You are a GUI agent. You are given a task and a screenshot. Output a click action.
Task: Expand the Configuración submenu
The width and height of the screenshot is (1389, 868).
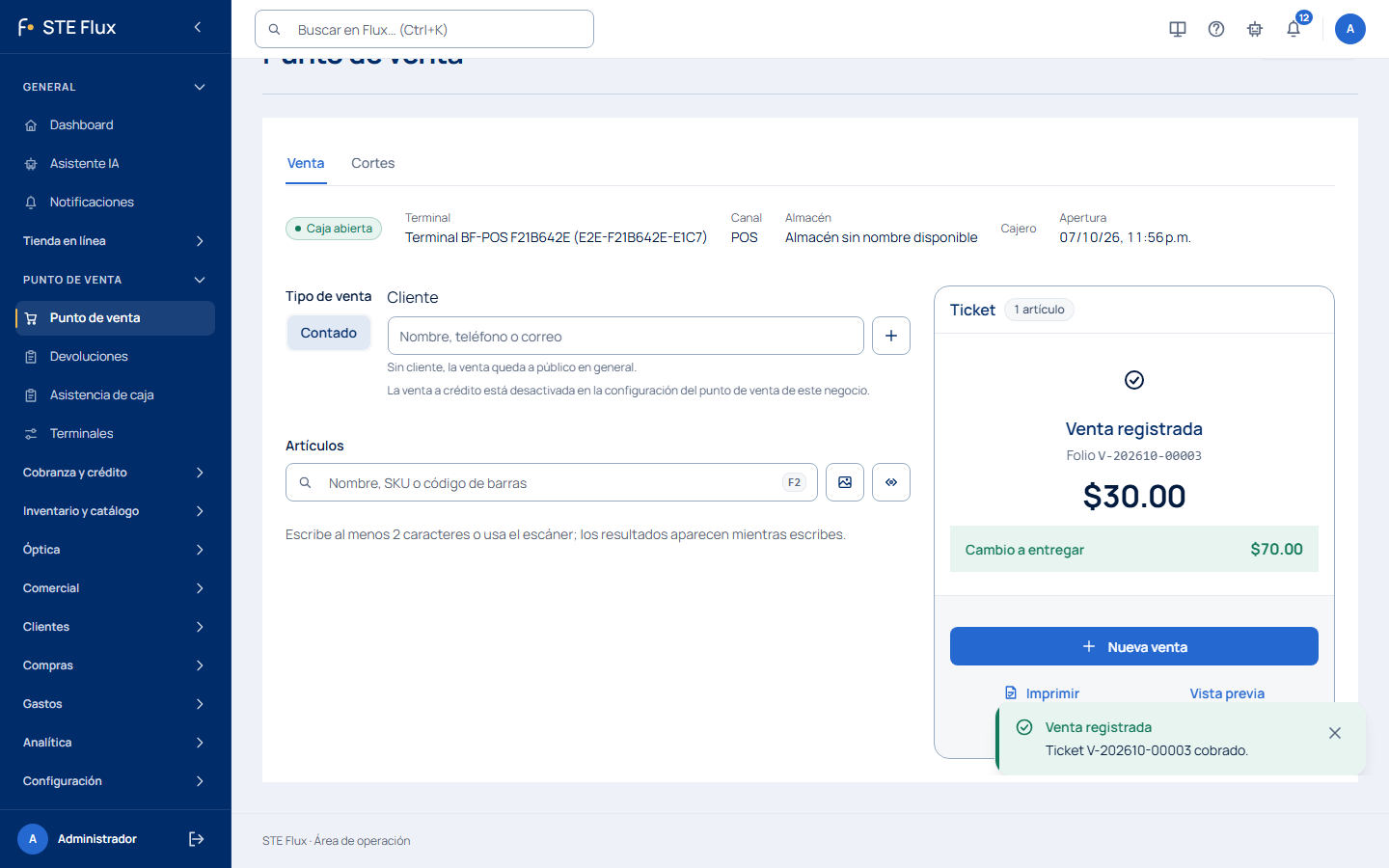(x=116, y=781)
